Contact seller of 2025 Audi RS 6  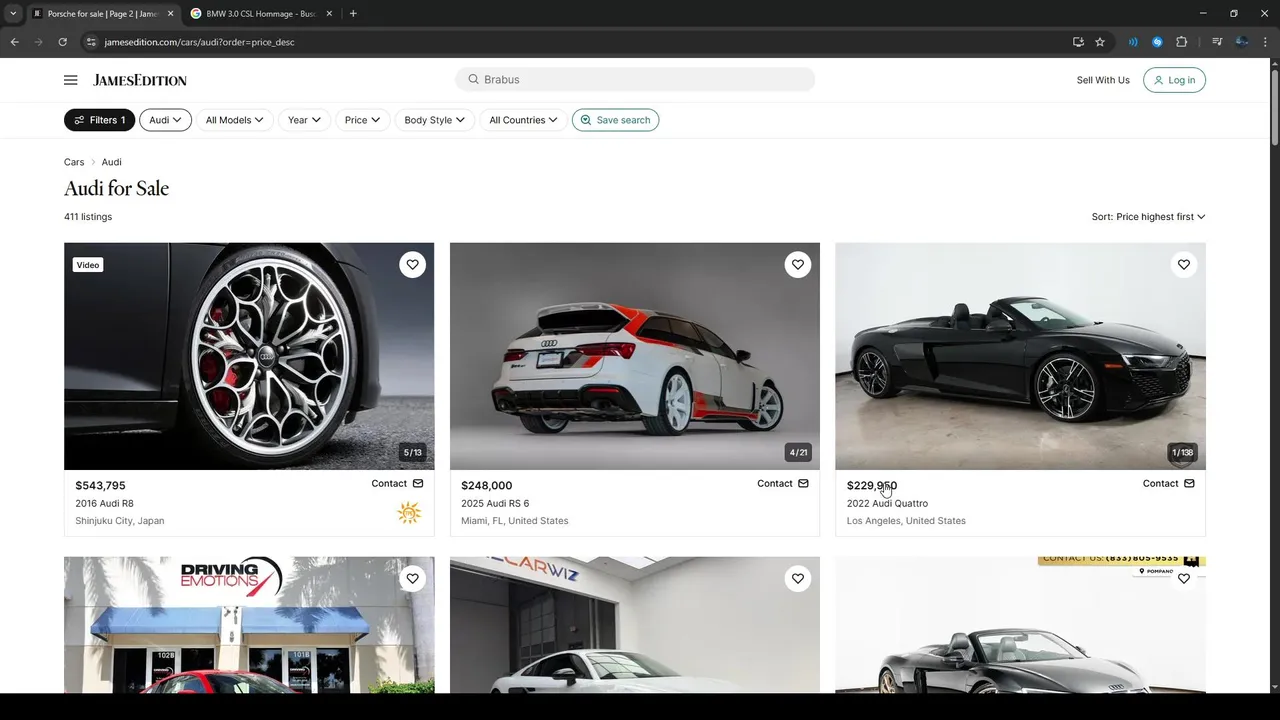pos(782,483)
